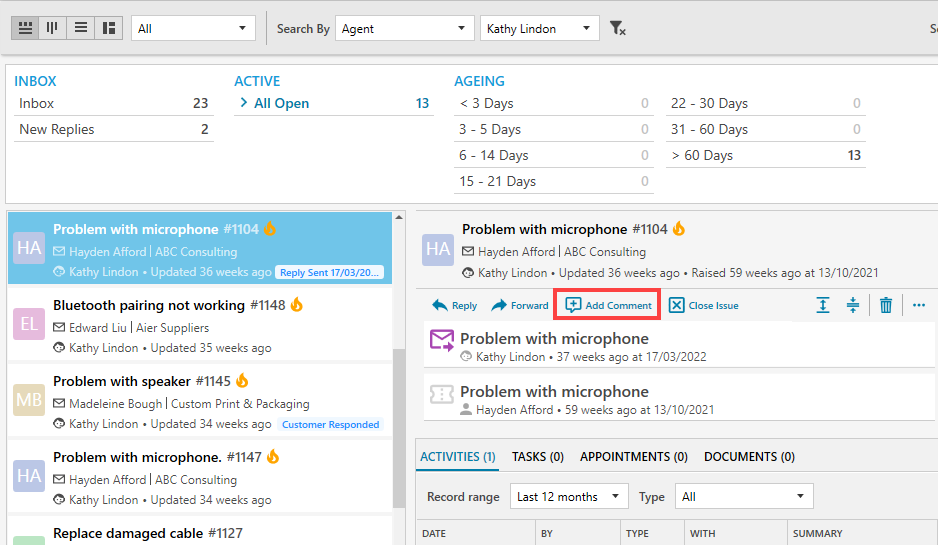Expand the All Open chevron arrow
Viewport: 938px width, 545px height.
point(243,103)
